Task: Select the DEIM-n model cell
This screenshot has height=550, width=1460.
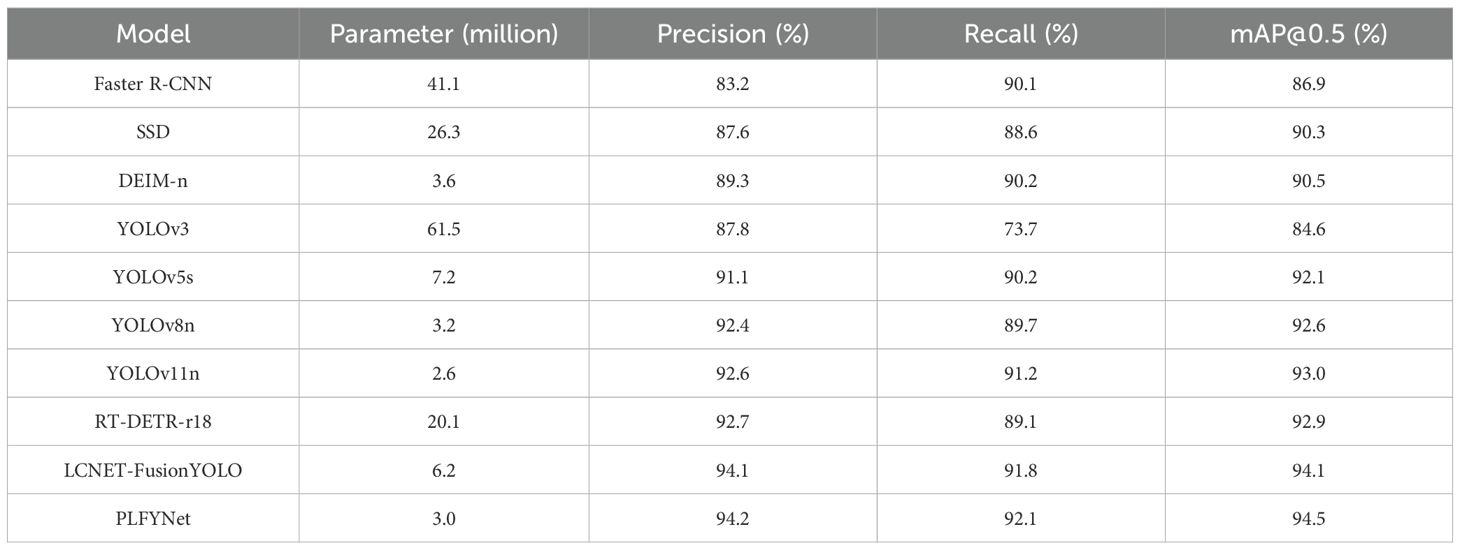Action: [x=153, y=180]
